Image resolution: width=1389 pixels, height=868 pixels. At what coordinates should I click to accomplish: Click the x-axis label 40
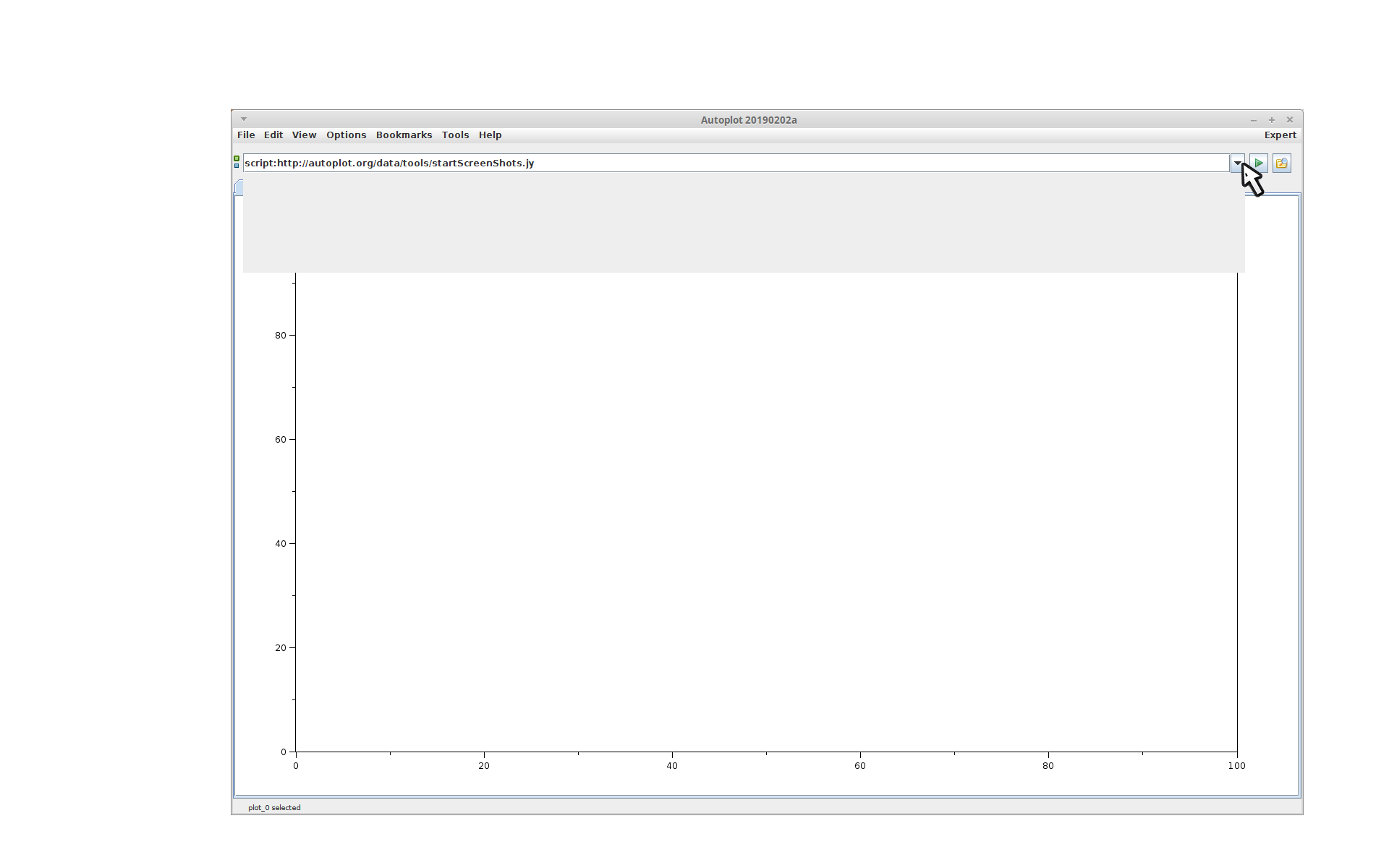pyautogui.click(x=672, y=766)
